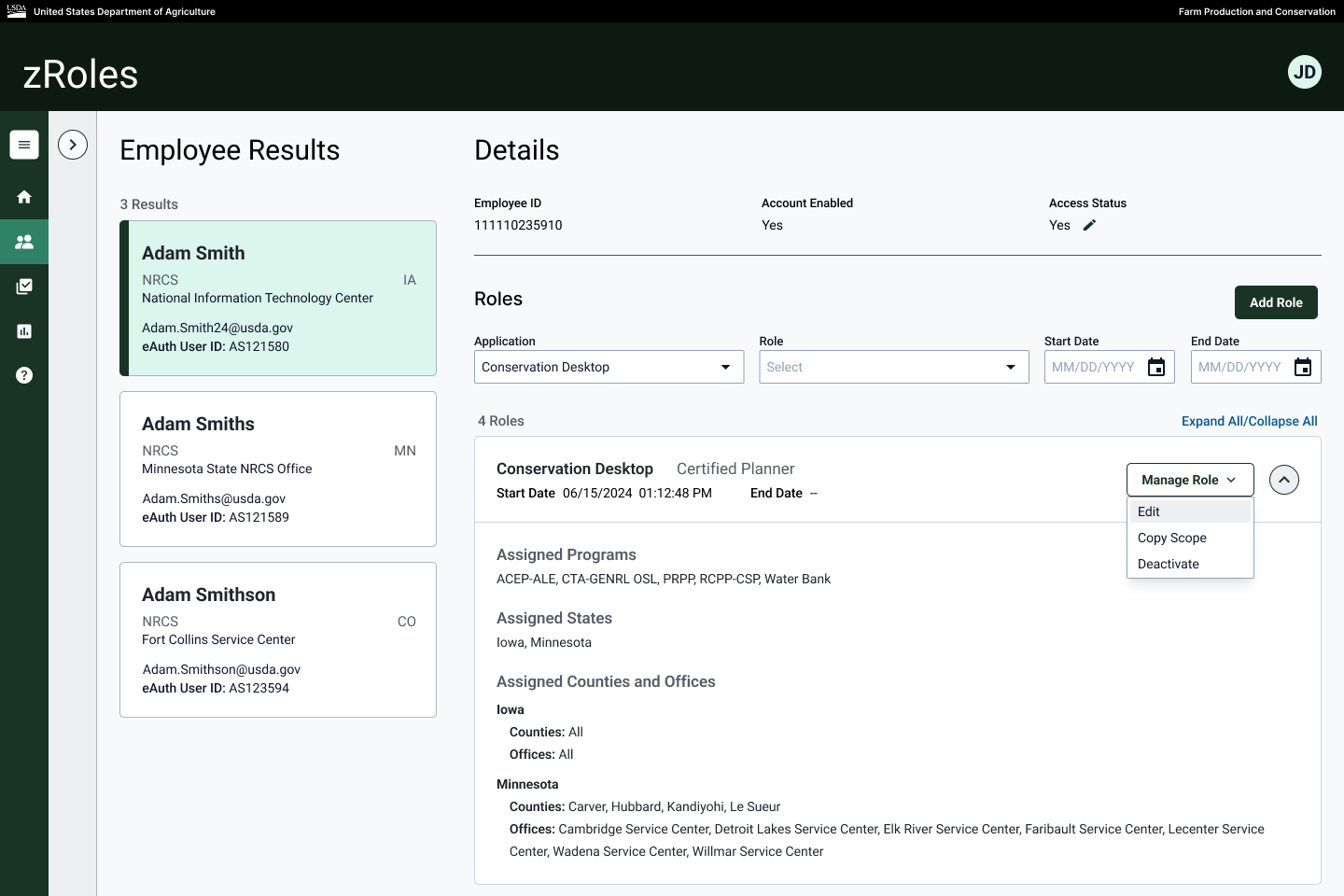
Task: Choose Edit from Manage Role menu
Action: coord(1190,511)
